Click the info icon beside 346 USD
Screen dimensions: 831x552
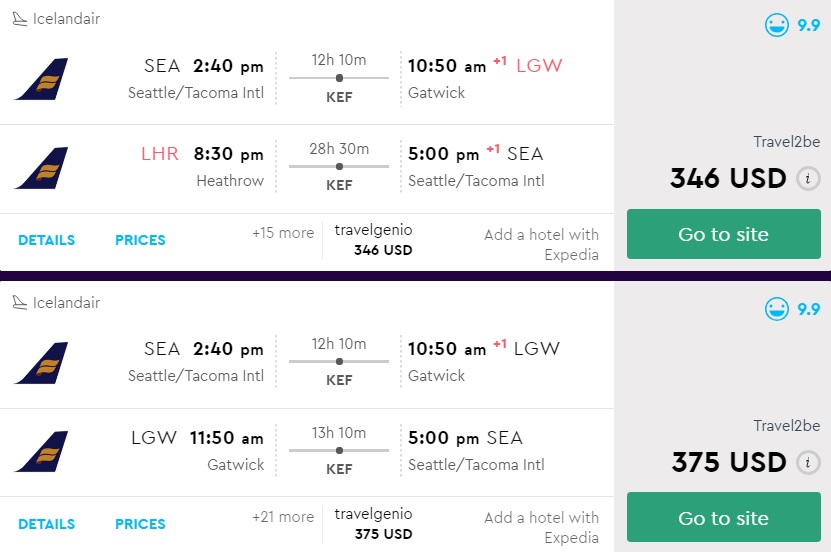click(808, 179)
